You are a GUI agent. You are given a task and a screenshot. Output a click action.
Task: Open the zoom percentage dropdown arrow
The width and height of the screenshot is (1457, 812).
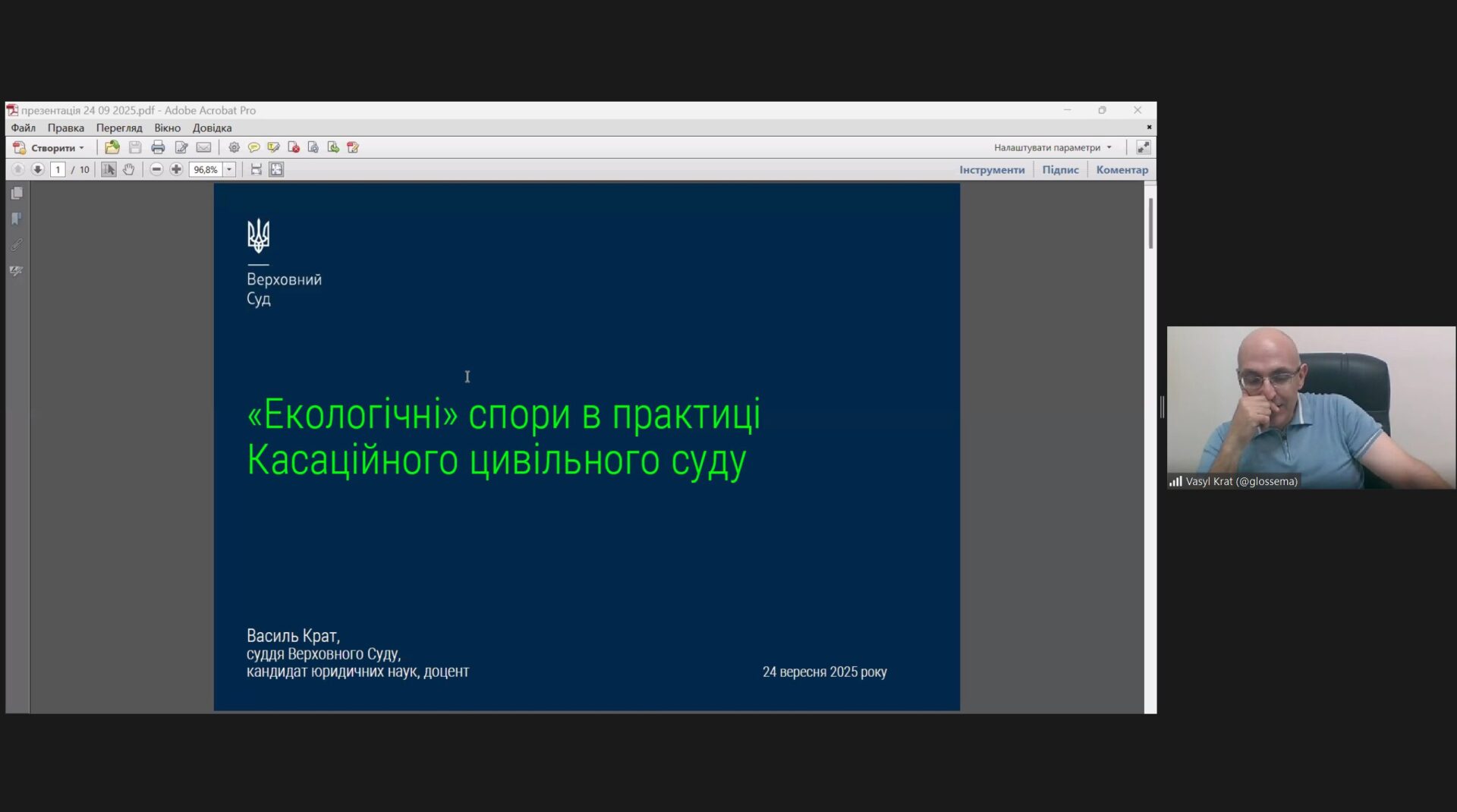pos(229,169)
